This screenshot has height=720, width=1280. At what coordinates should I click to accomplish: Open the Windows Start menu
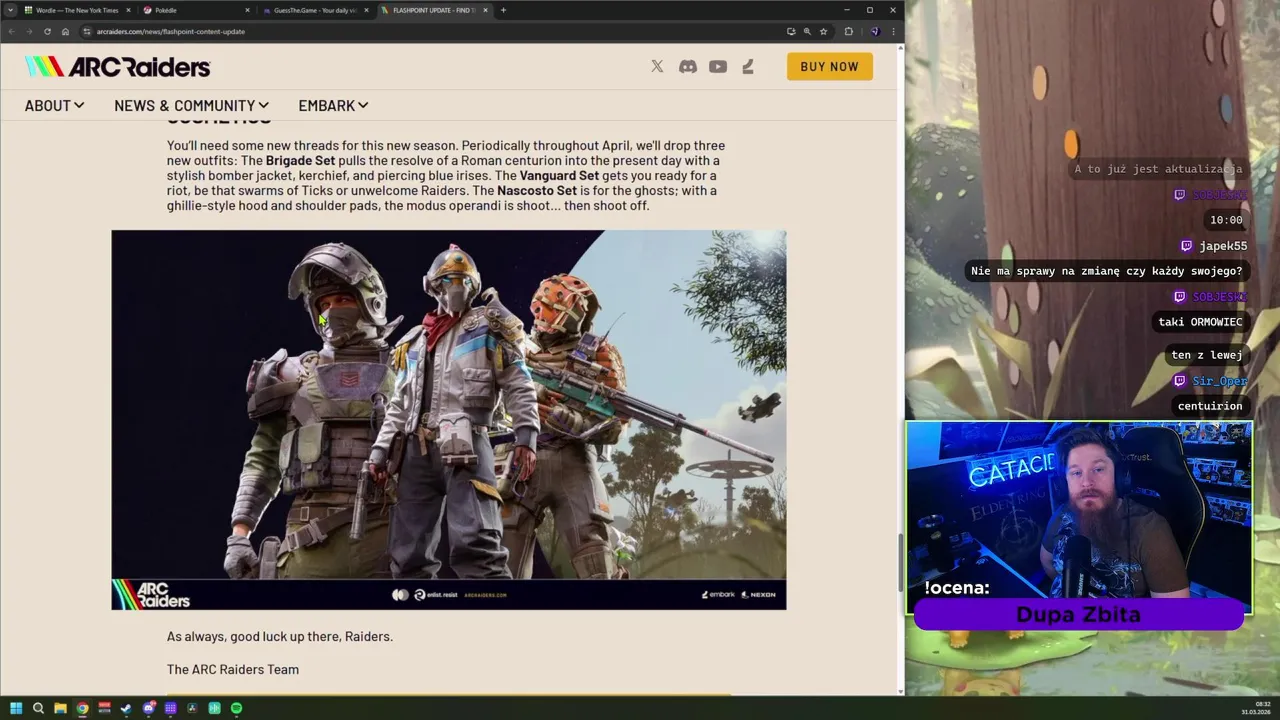point(16,708)
